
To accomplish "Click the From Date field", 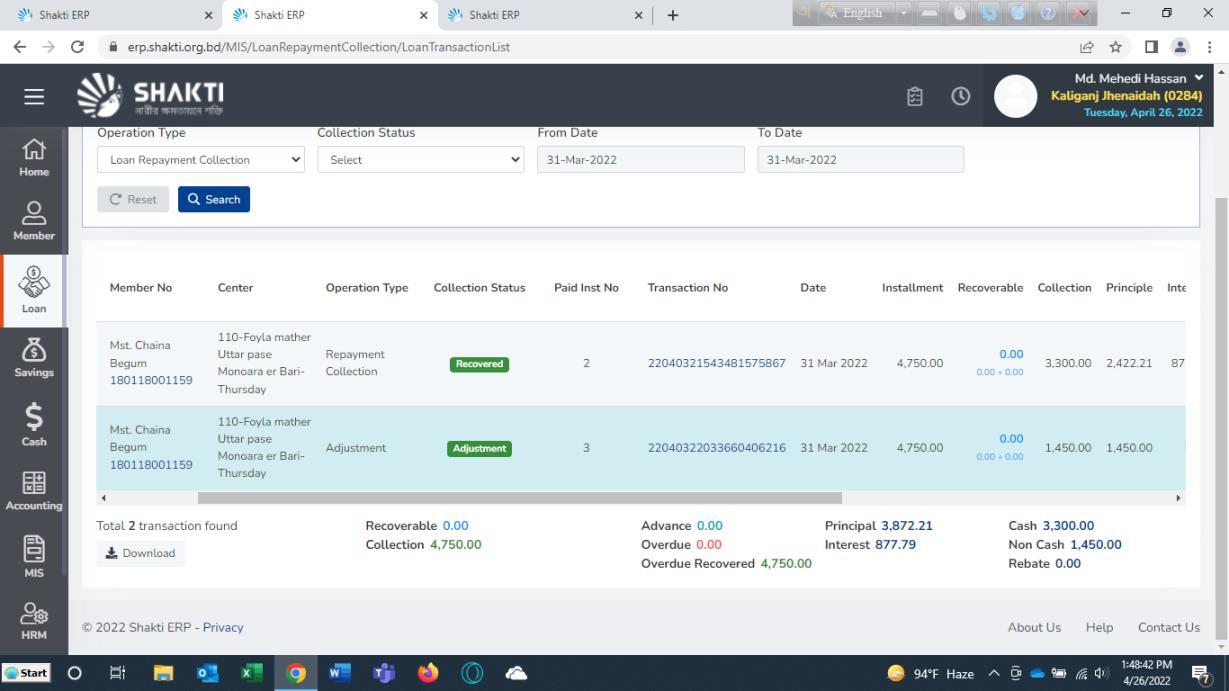I will point(641,160).
